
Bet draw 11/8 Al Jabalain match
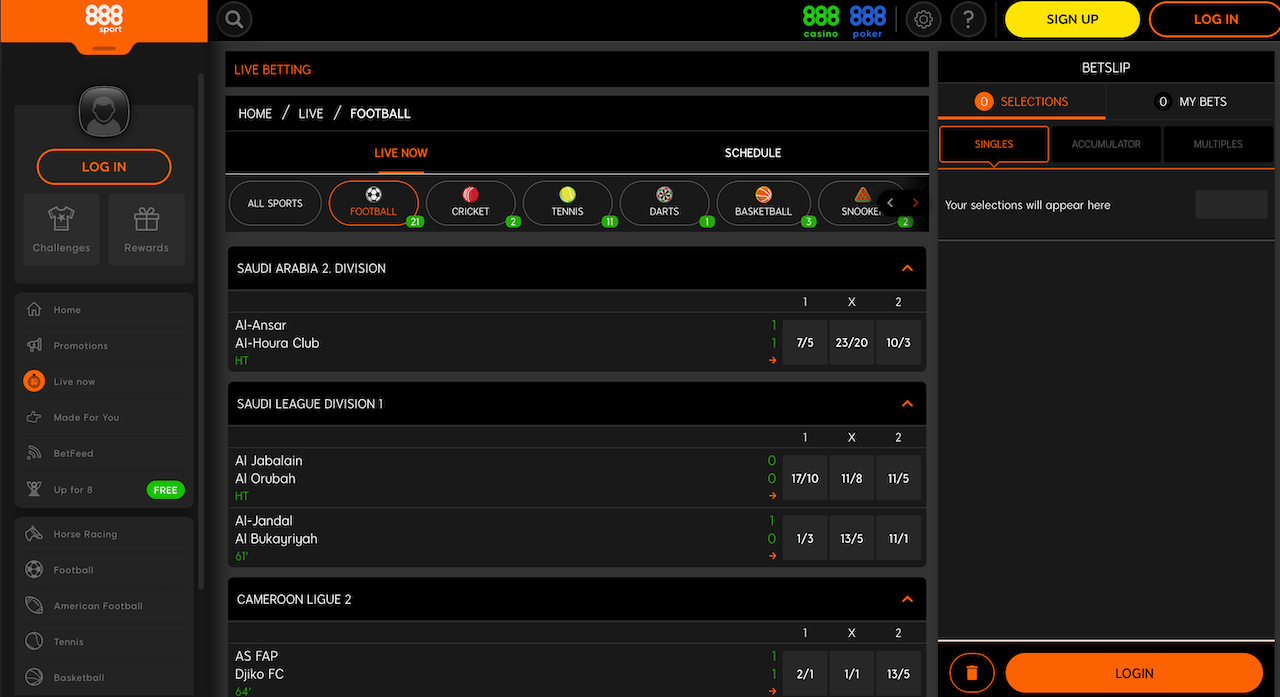click(x=852, y=478)
